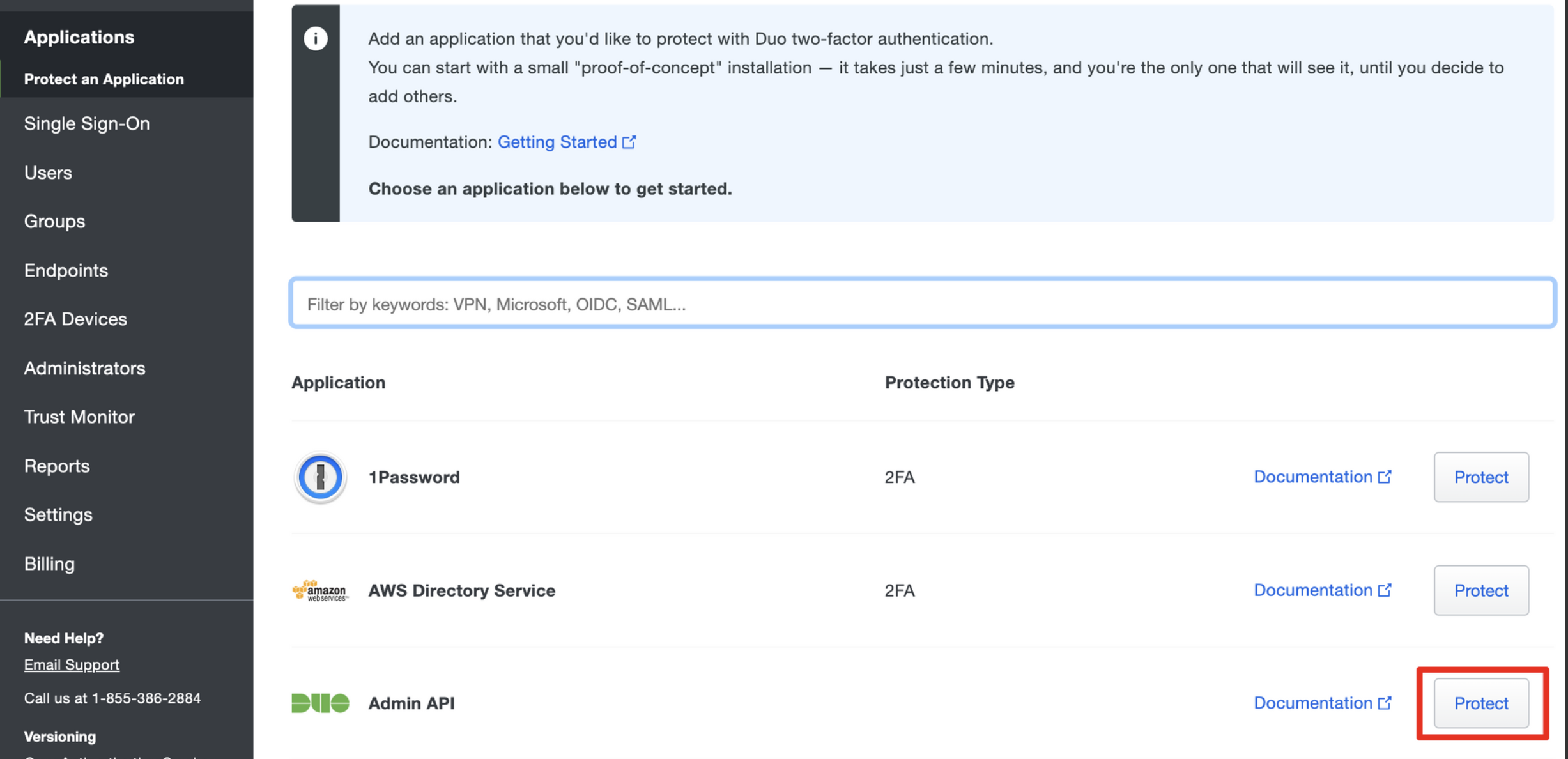Open Documentation link for 1Password
The width and height of the screenshot is (1568, 759).
(1313, 477)
